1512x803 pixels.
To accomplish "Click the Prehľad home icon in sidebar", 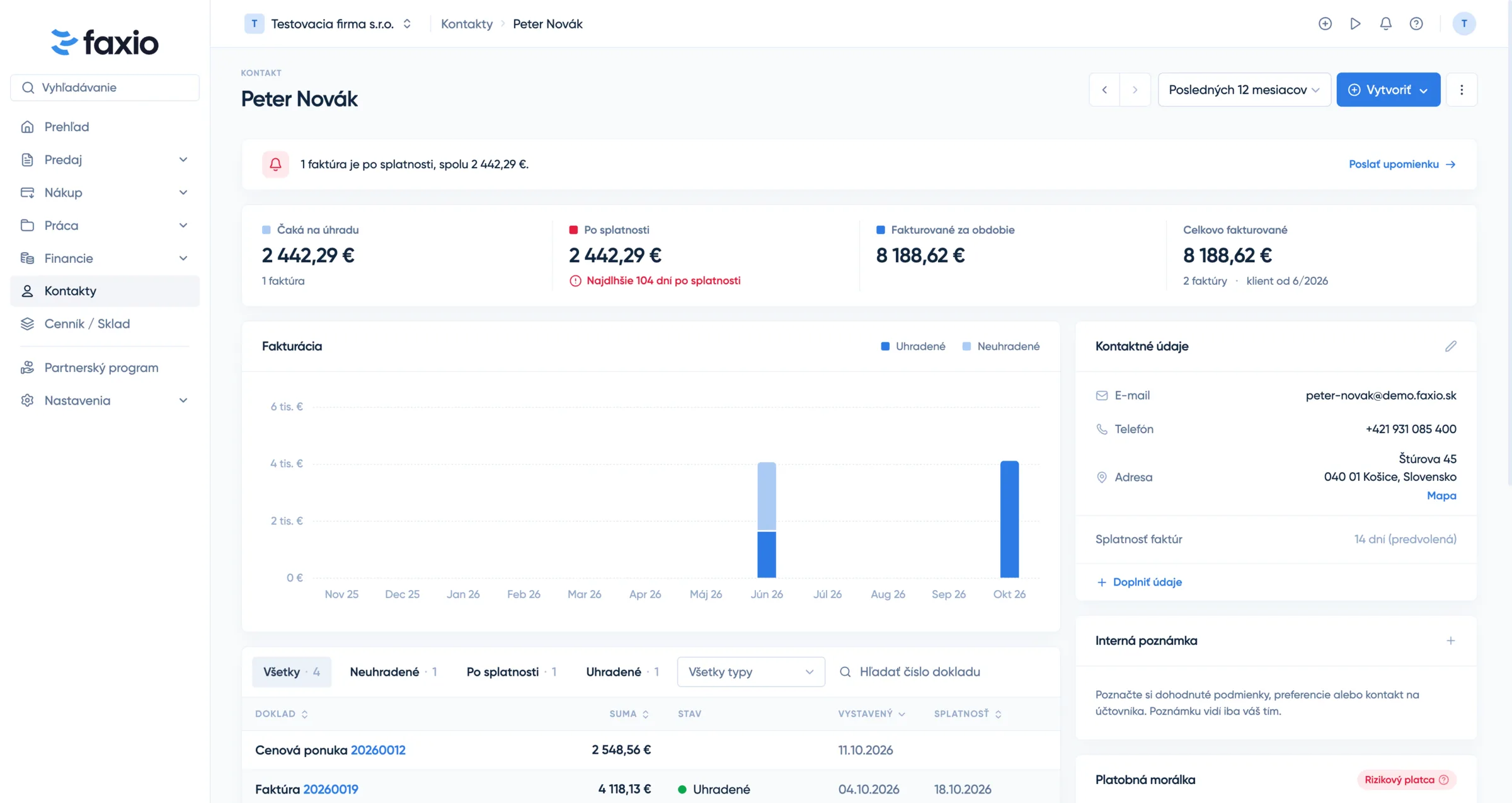I will 27,127.
